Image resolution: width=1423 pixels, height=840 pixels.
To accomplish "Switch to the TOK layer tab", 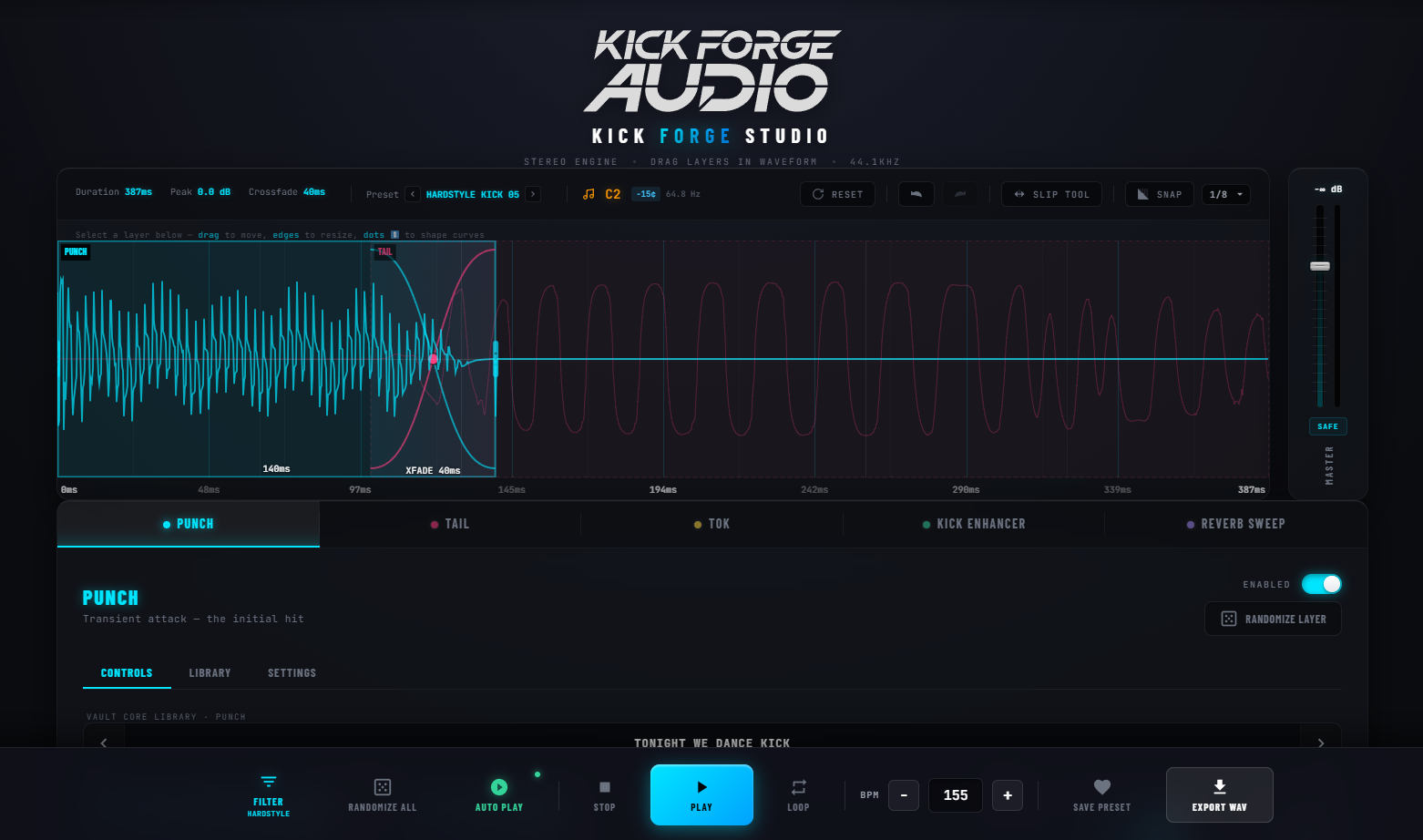I will (x=711, y=524).
